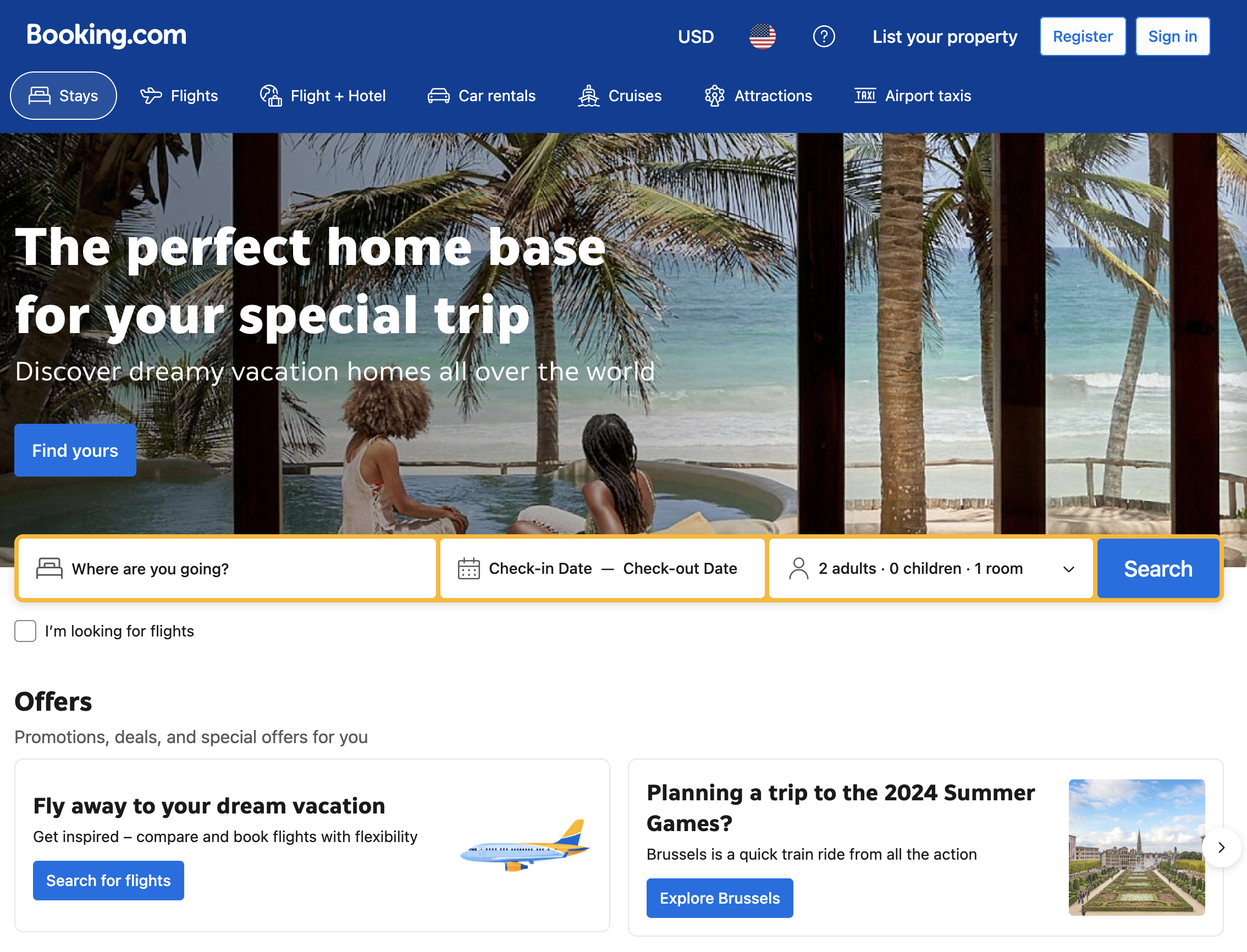Viewport: 1247px width, 952px height.
Task: Click the Booking.com logo
Action: (107, 35)
